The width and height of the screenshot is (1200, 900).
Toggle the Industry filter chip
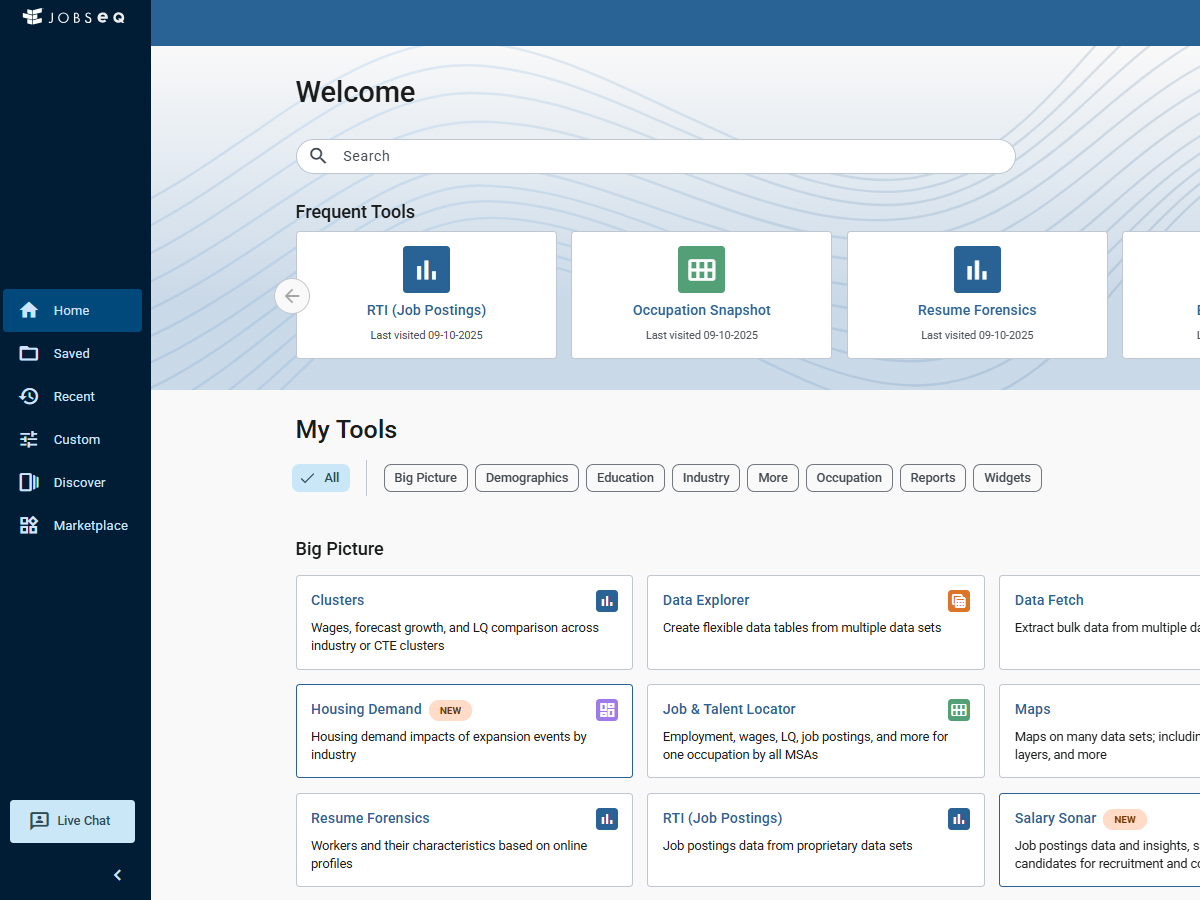coord(706,478)
